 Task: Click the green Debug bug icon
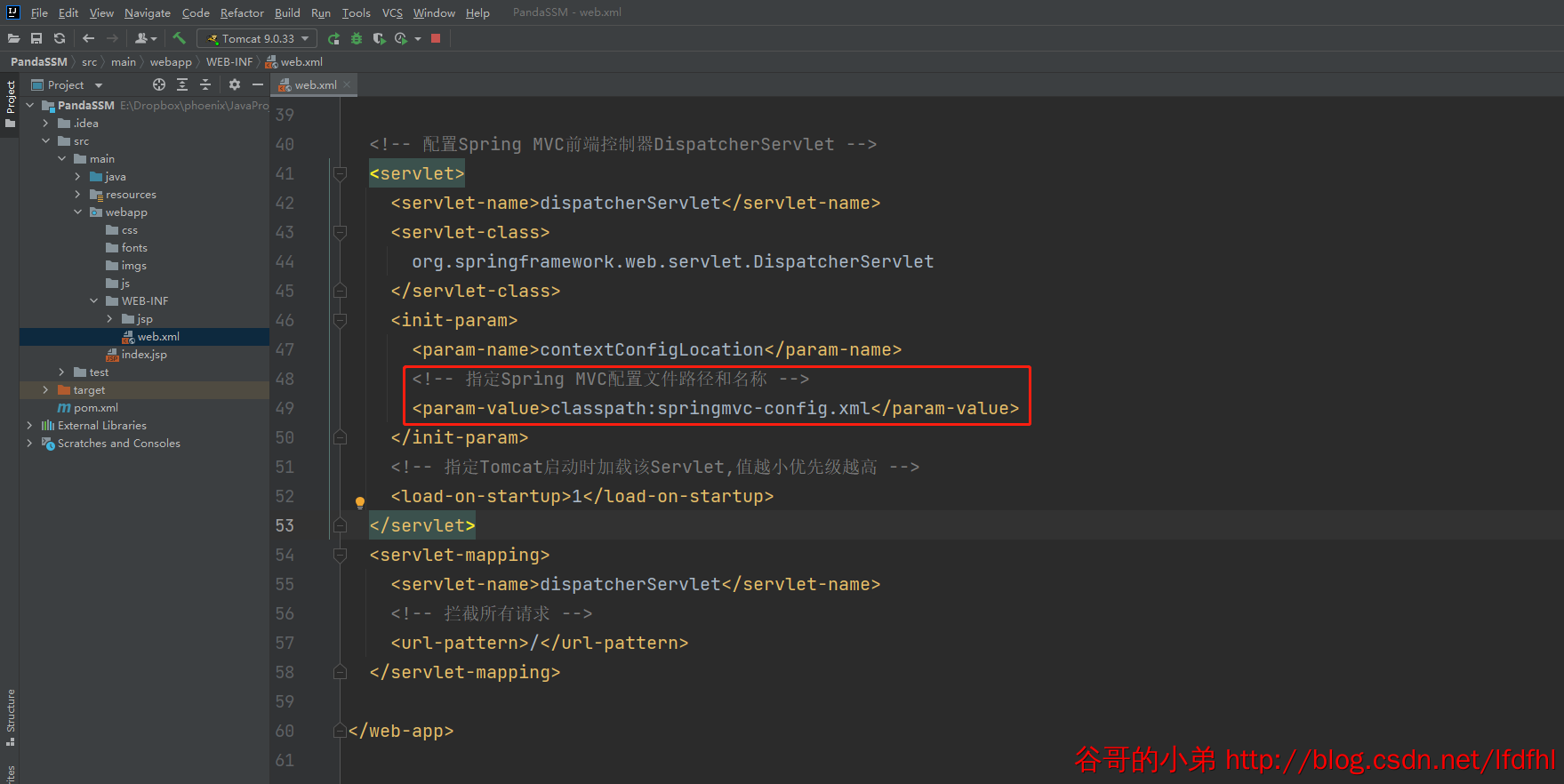pos(357,38)
